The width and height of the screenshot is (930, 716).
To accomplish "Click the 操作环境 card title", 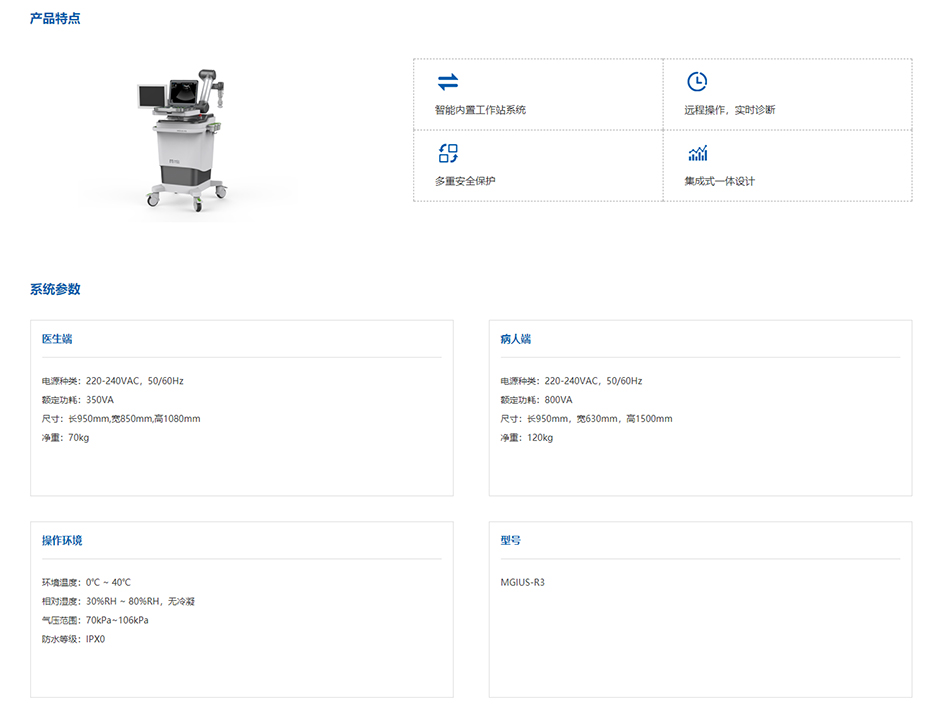I will (x=62, y=540).
